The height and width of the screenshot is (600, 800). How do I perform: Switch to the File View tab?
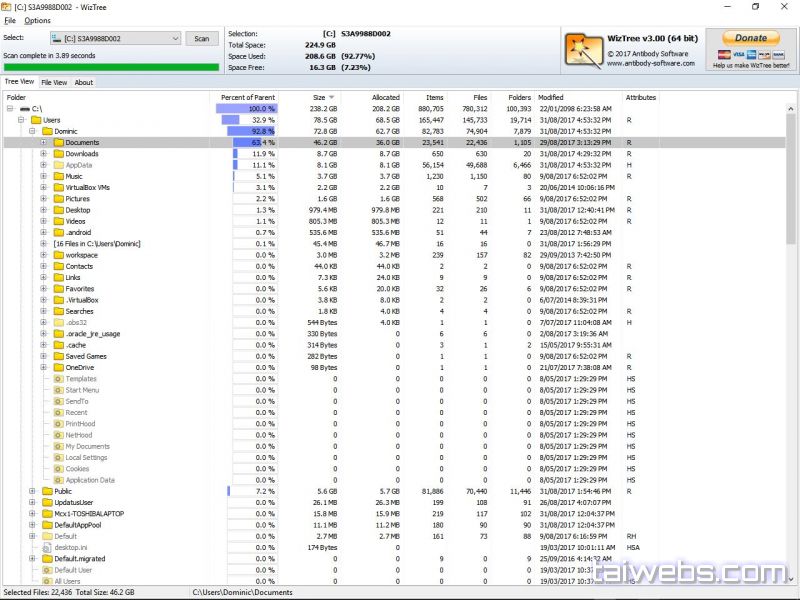[54, 82]
